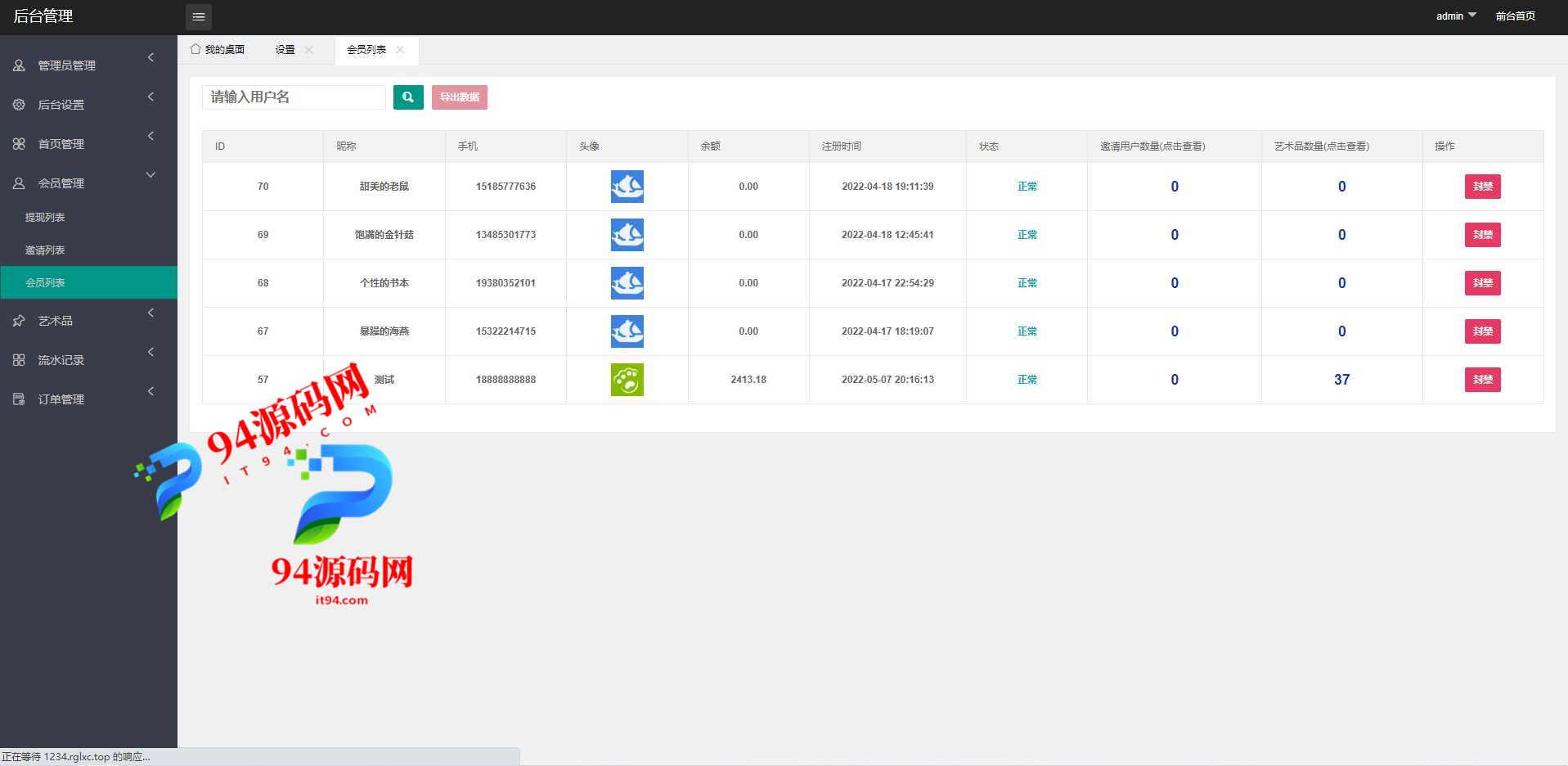Click the 后台管理 title logo
Viewport: 1568px width, 766px height.
pyautogui.click(x=43, y=16)
